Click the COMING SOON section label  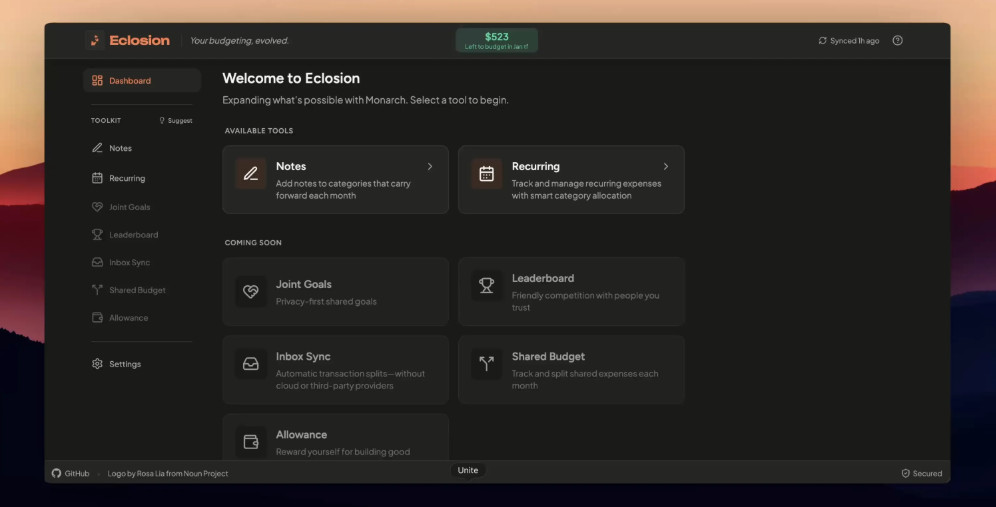[x=253, y=243]
